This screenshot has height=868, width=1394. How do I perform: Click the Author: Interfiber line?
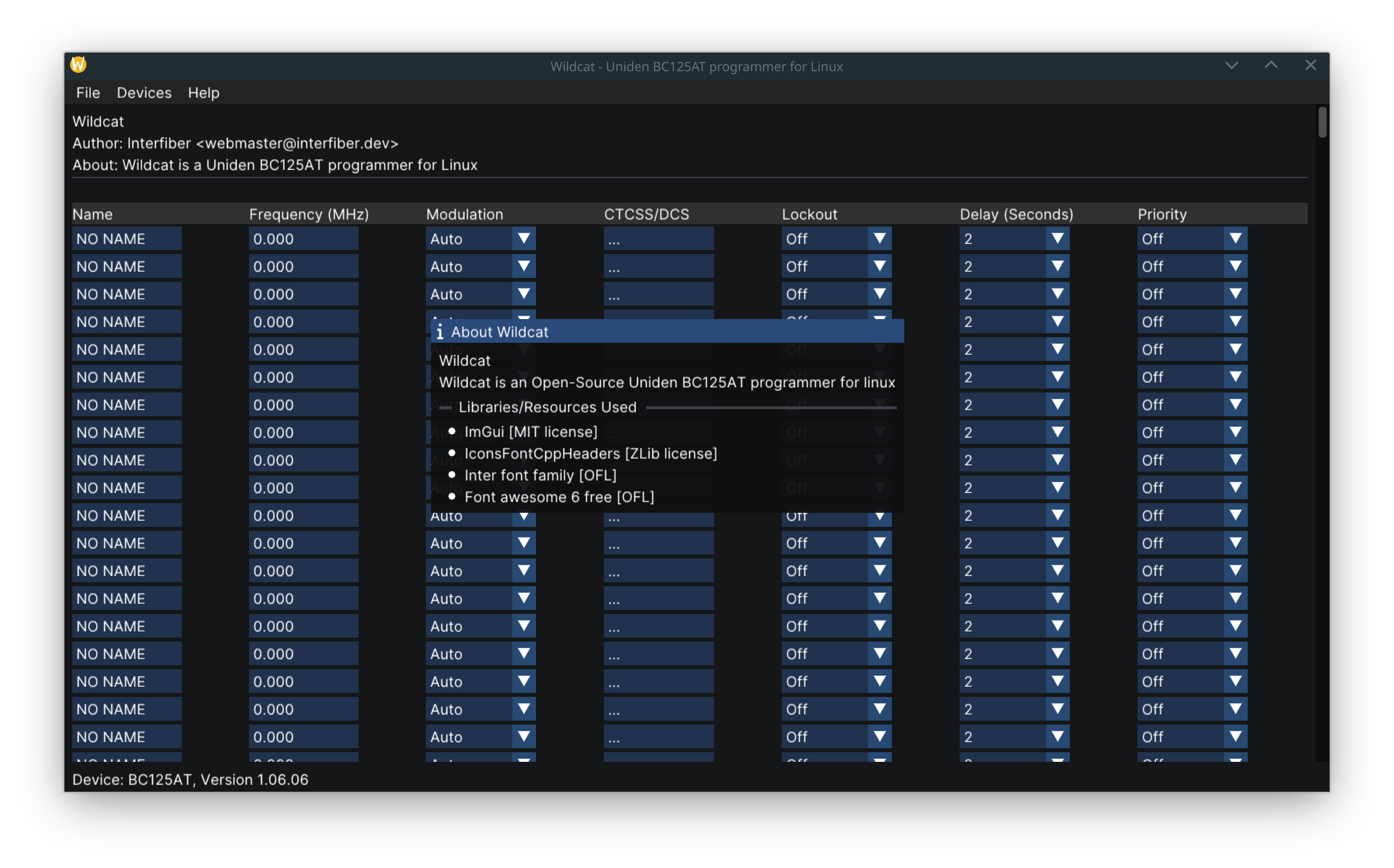[236, 143]
